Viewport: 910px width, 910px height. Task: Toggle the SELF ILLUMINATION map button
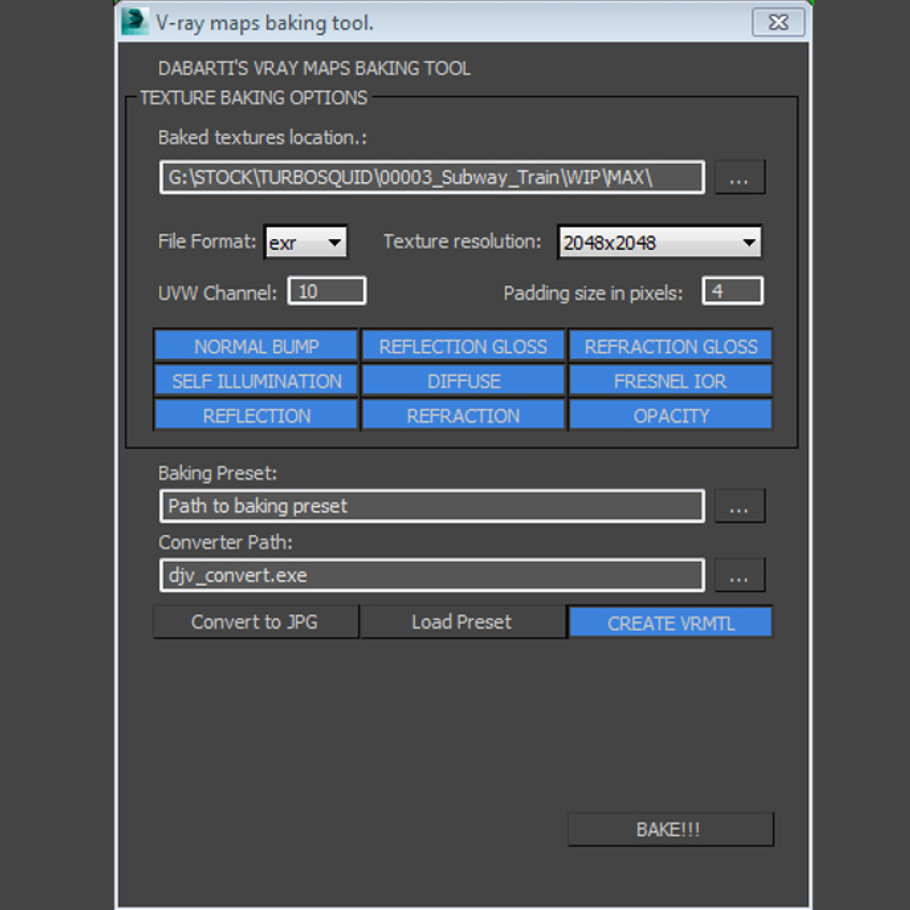[256, 381]
